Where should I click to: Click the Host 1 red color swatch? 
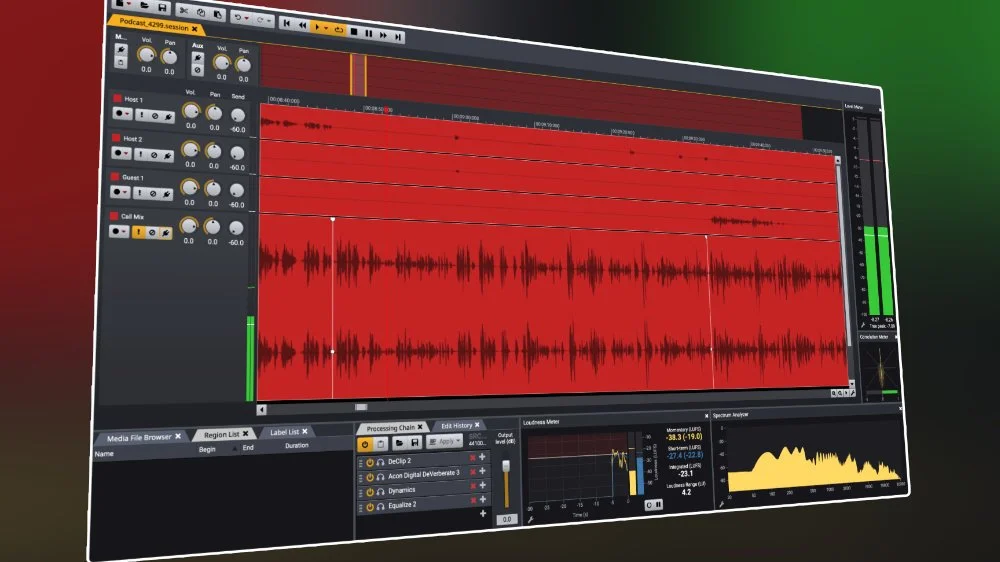[117, 98]
